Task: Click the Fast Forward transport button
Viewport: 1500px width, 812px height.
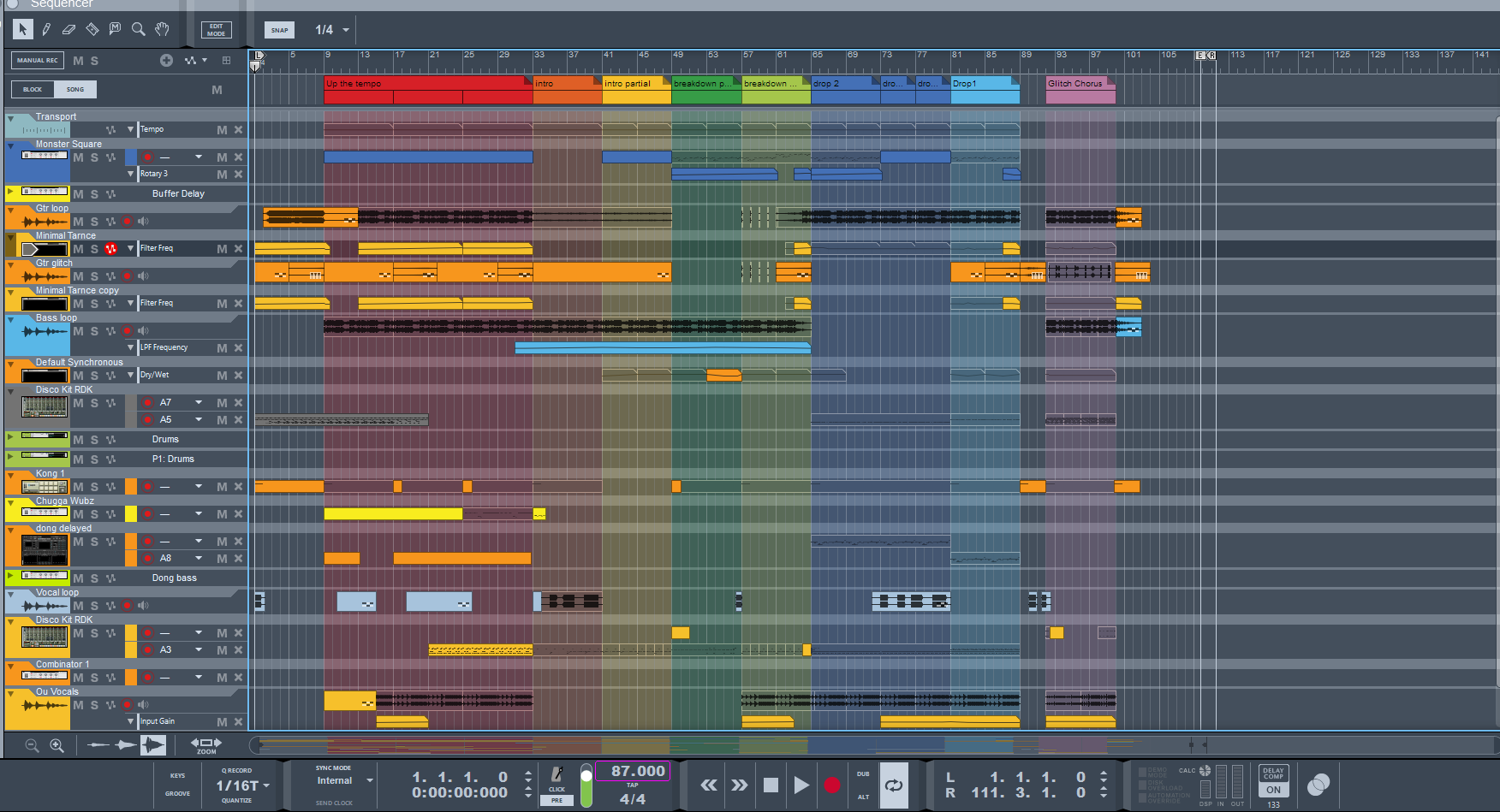Action: tap(740, 785)
